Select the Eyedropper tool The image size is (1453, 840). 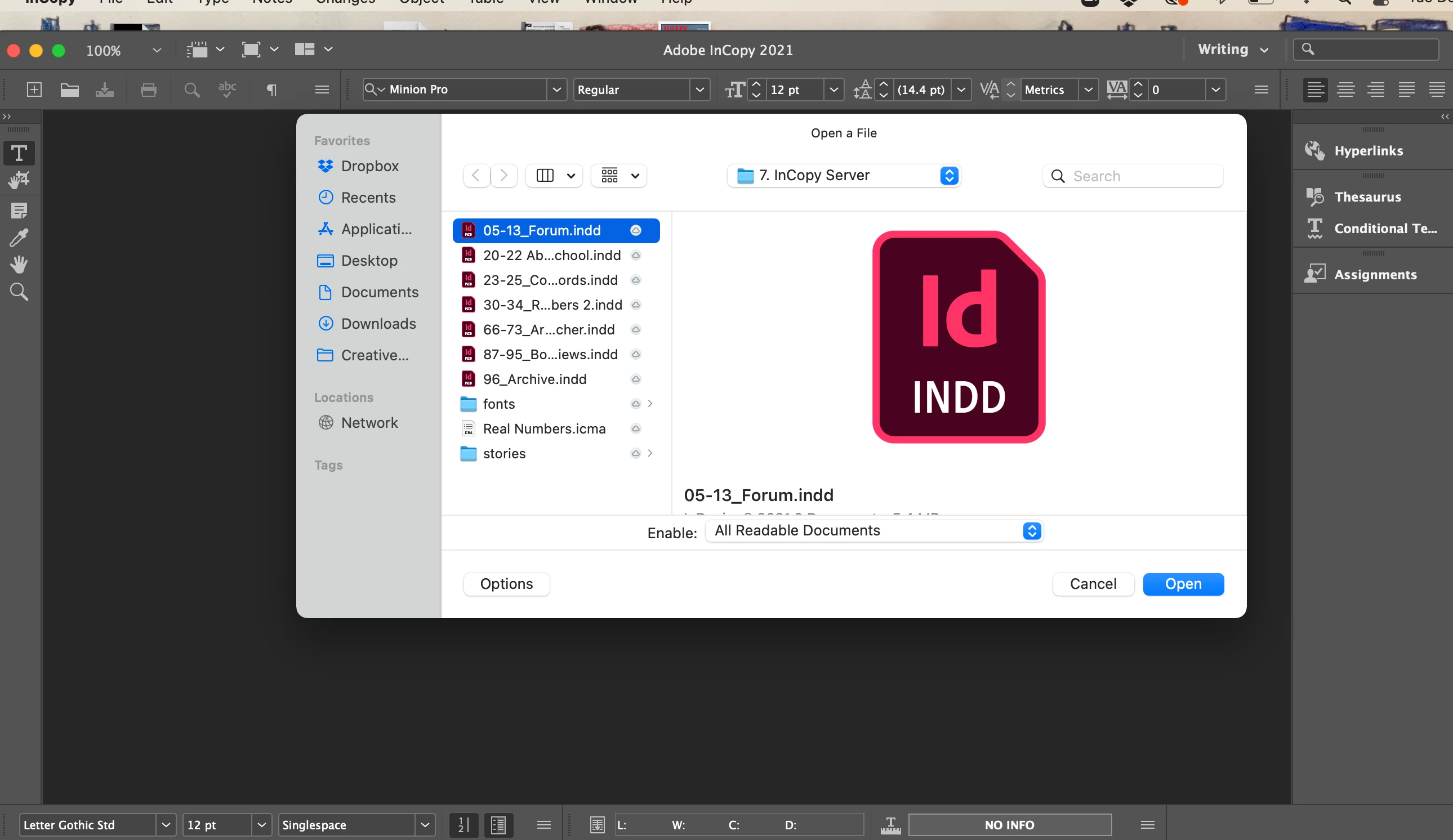click(x=19, y=237)
